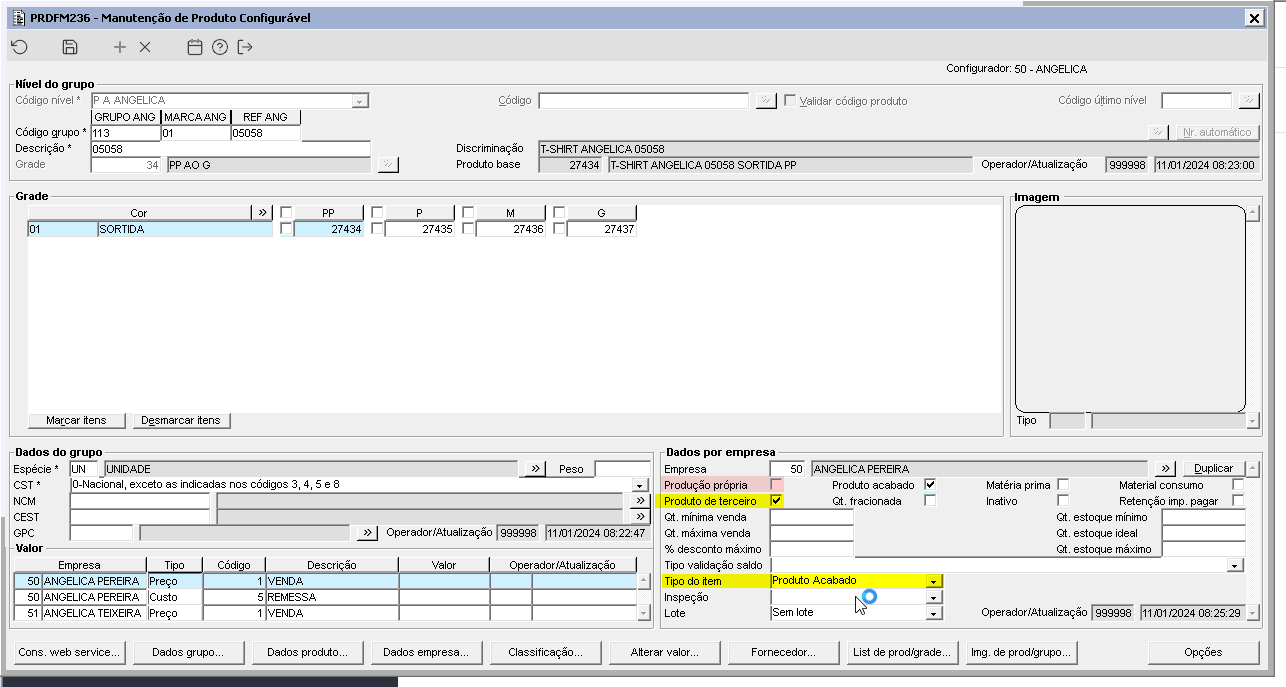Toggle Qt. fracionada checkbox
The image size is (1286, 687).
pos(930,500)
